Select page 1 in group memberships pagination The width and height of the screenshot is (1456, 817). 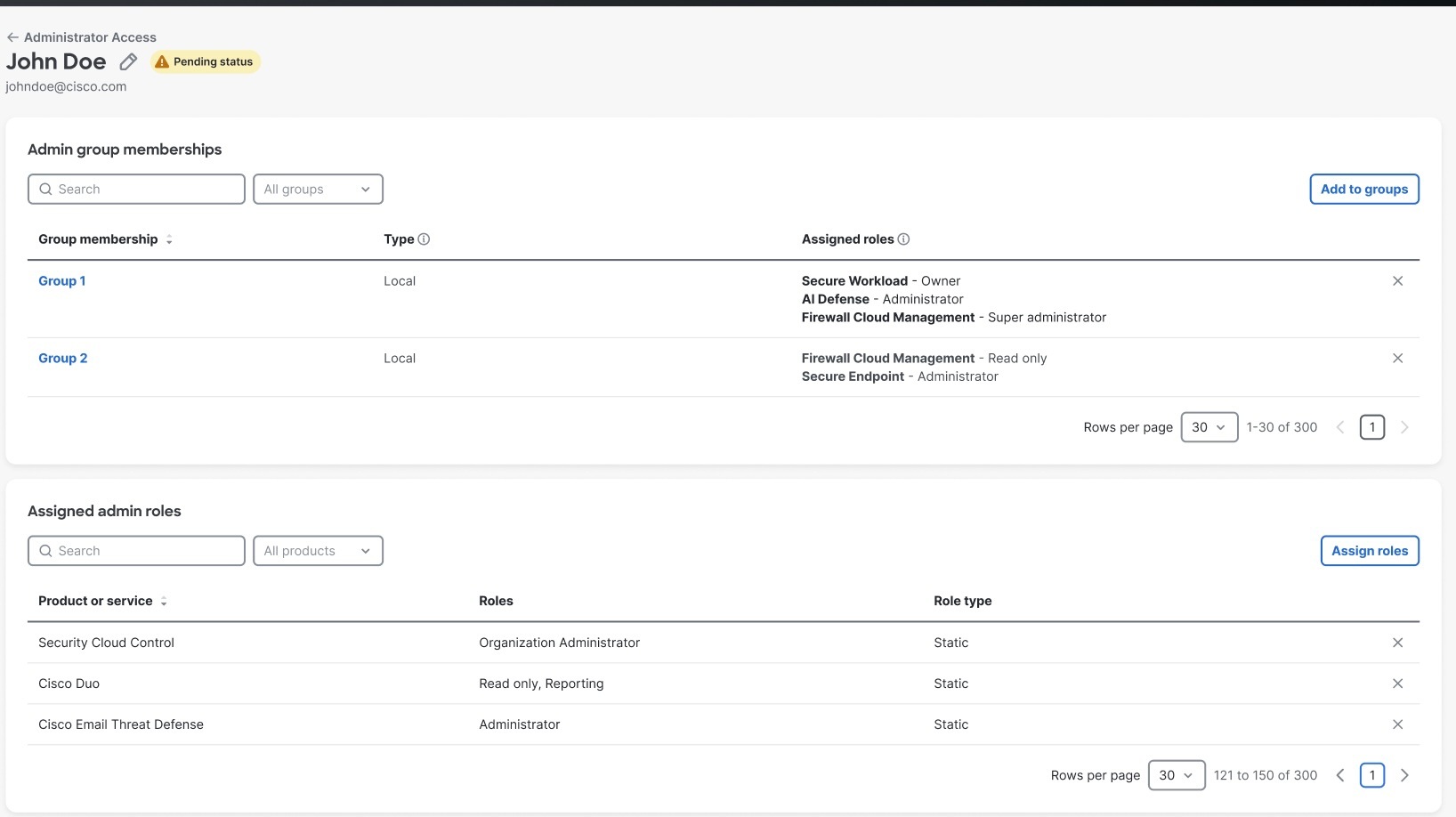[1372, 427]
